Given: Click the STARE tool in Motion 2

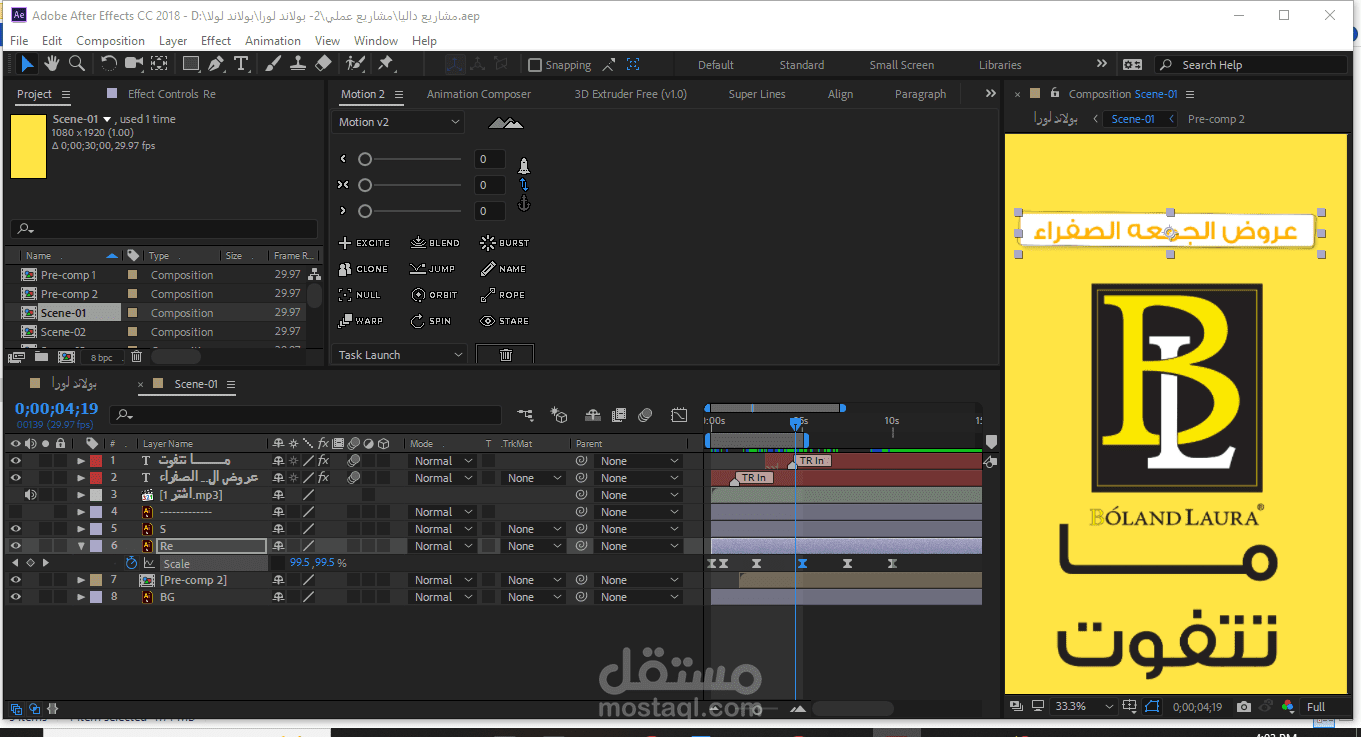Looking at the screenshot, I should pos(505,321).
